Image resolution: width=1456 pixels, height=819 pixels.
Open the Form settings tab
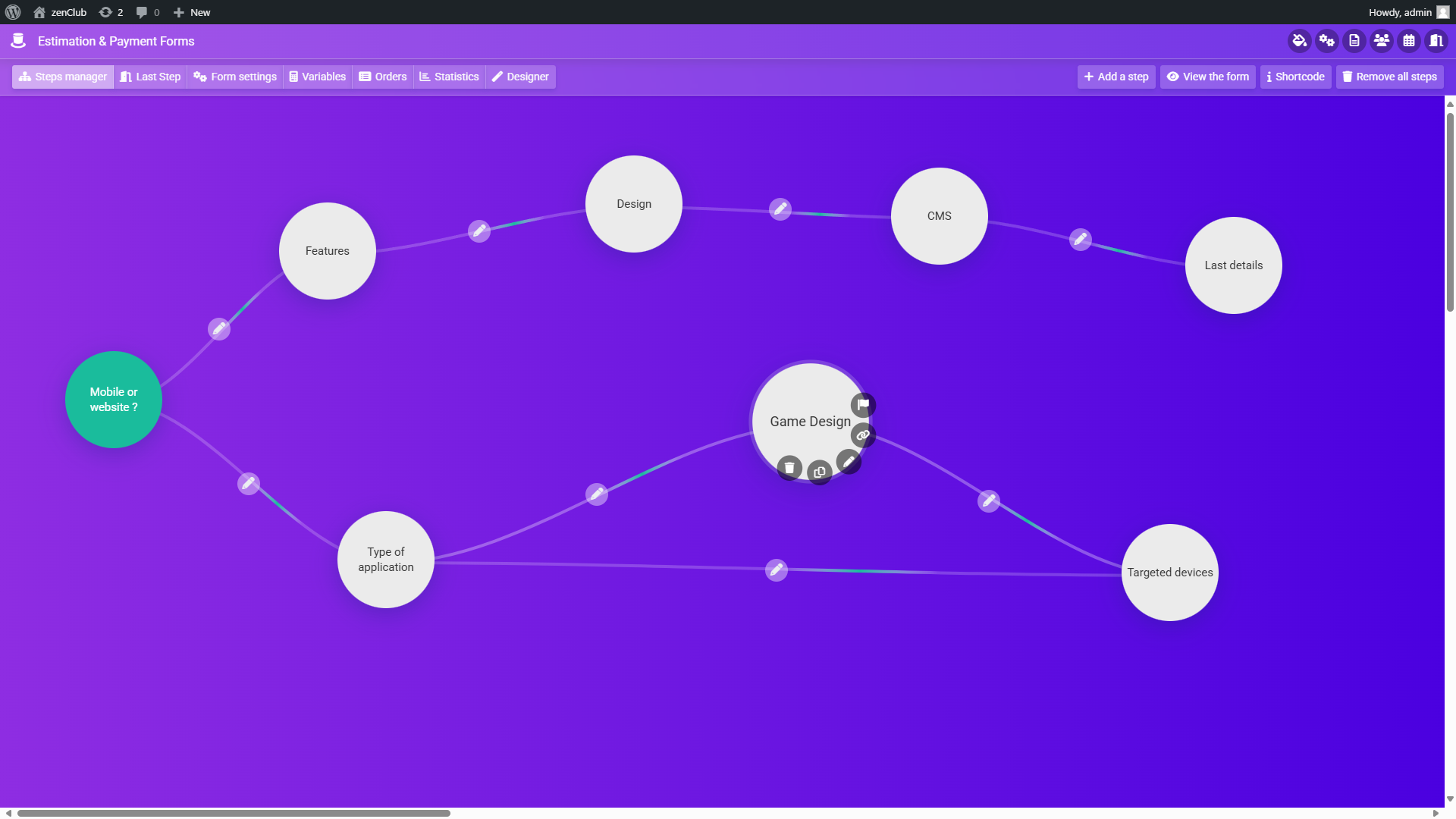[x=235, y=77]
